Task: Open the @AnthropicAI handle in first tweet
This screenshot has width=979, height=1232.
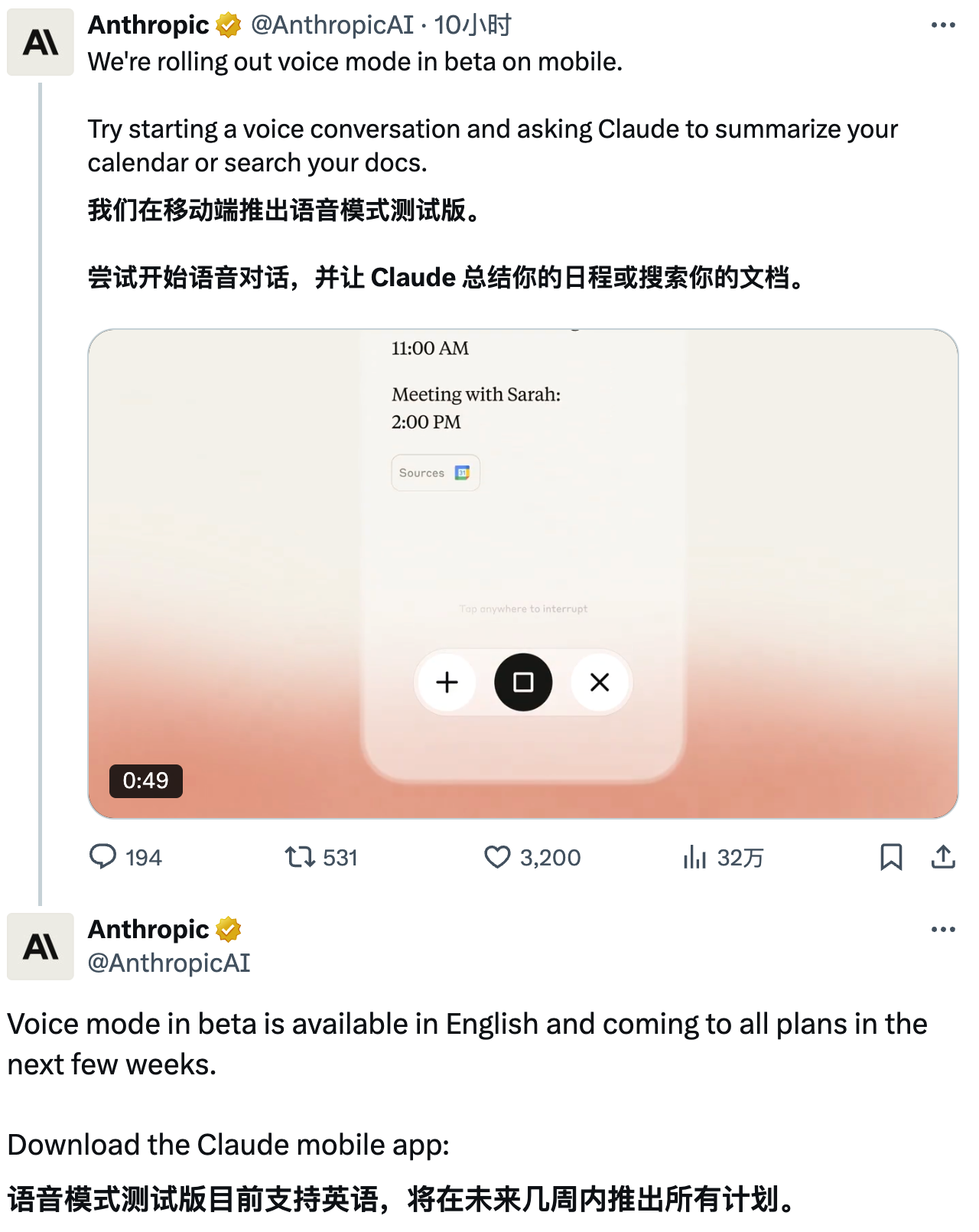Action: [x=332, y=25]
